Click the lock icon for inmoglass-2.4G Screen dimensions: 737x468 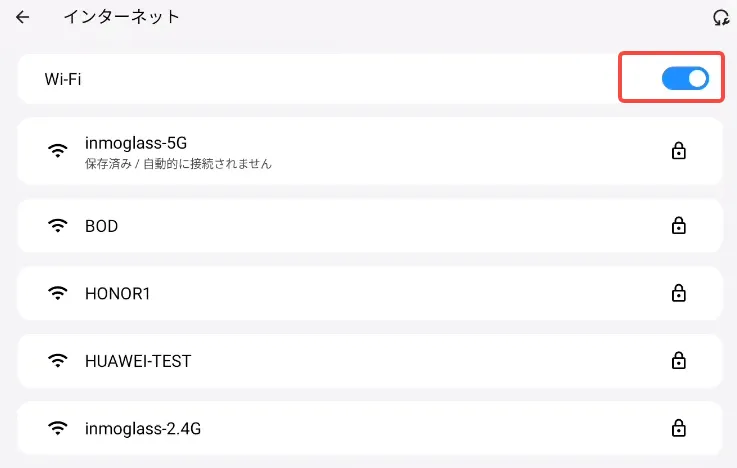click(678, 428)
